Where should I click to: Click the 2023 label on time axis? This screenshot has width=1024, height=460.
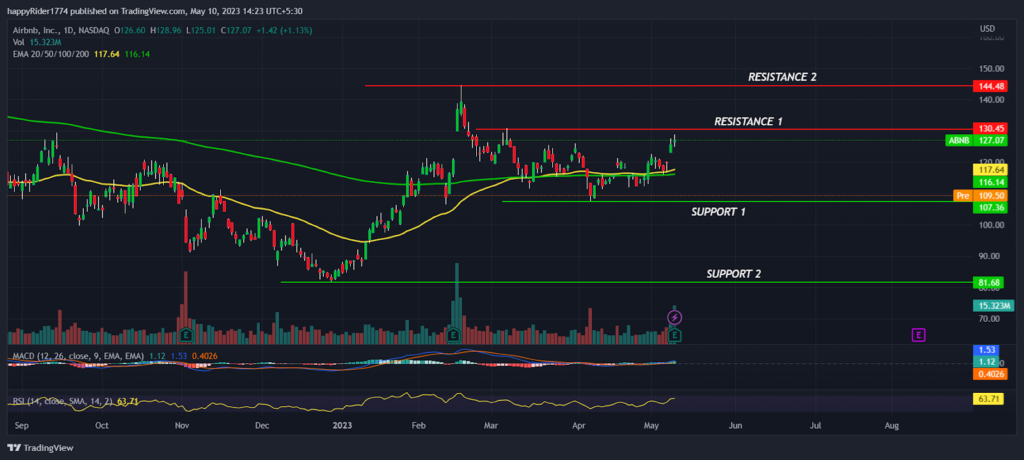[342, 425]
